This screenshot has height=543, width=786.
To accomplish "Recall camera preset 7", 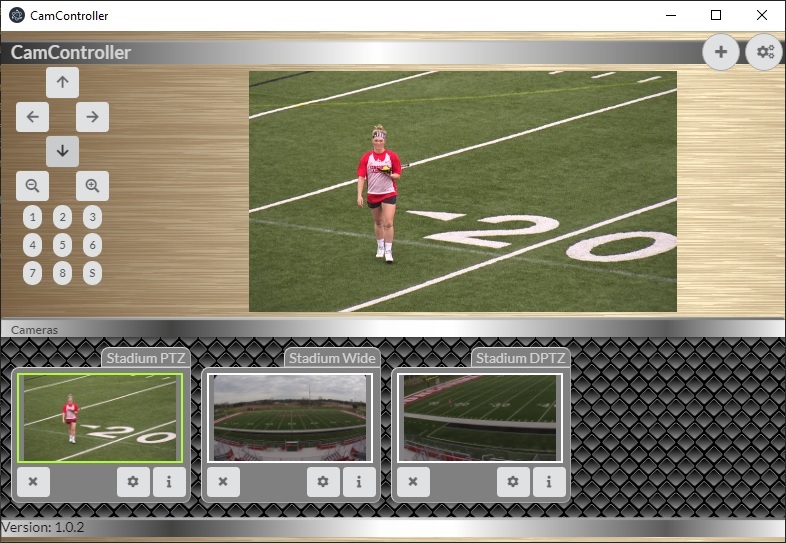I will coord(33,273).
